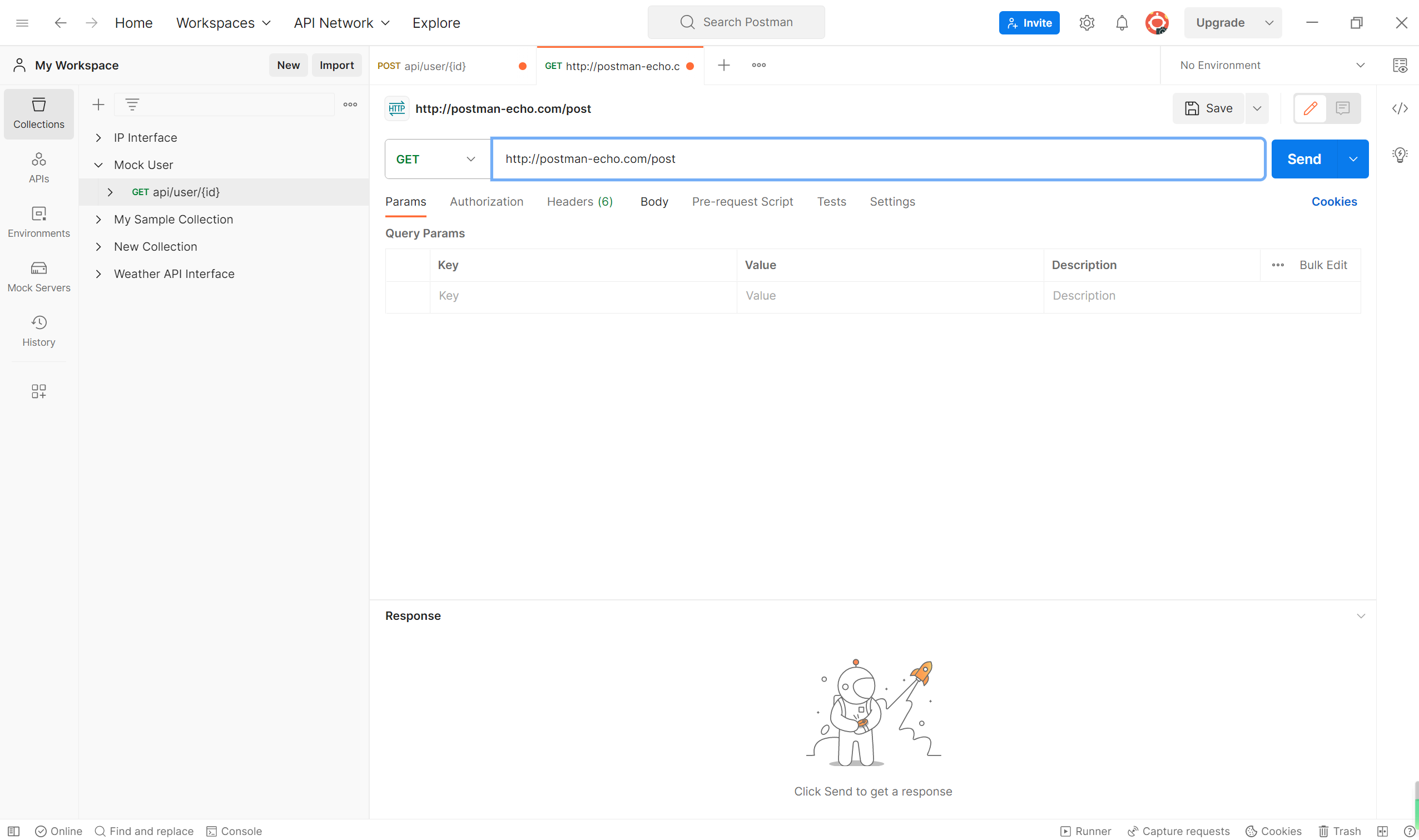Screen dimensions: 1419x840
Task: Click the blue Send button
Action: click(1303, 159)
